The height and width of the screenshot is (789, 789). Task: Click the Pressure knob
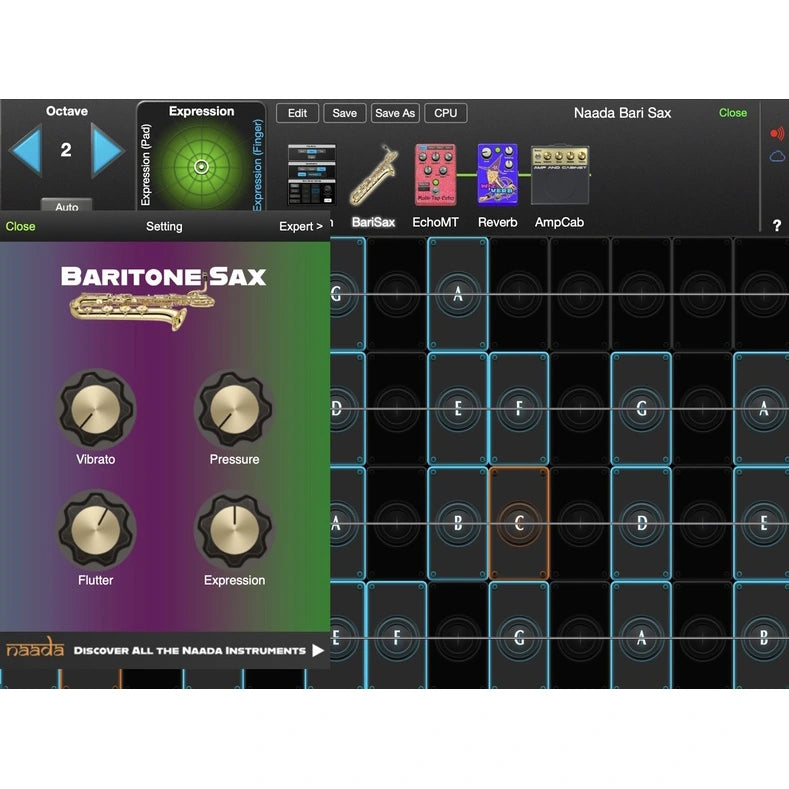coord(234,410)
